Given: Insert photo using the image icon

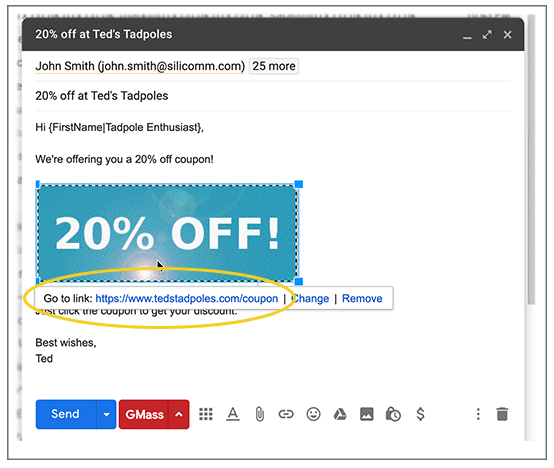Looking at the screenshot, I should coord(367,414).
